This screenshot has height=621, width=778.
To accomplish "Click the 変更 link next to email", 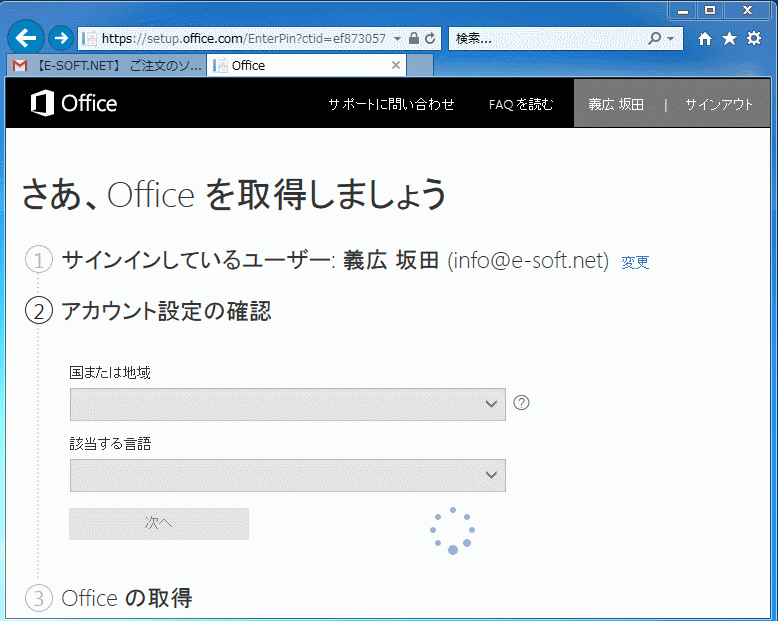I will tap(635, 262).
